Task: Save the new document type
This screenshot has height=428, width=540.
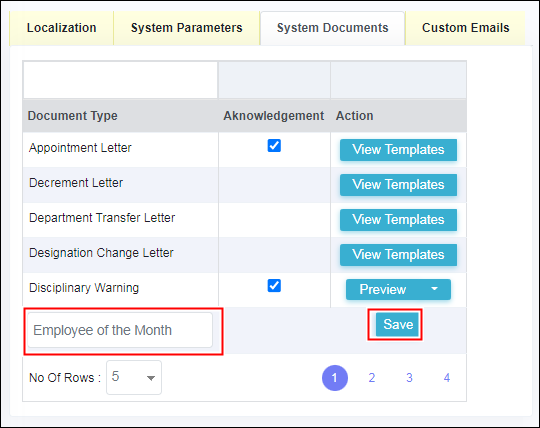Action: point(398,324)
